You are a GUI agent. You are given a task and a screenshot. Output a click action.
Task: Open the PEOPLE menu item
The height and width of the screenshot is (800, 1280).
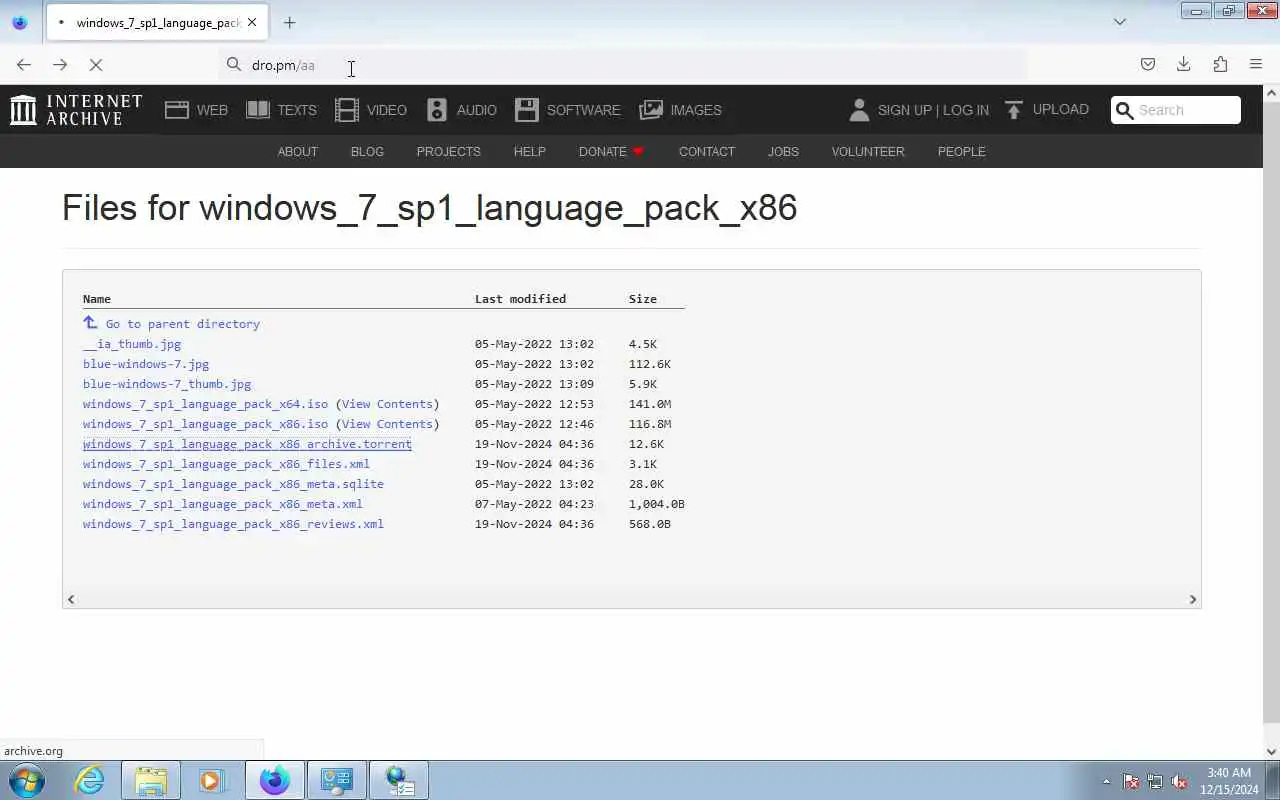pyautogui.click(x=961, y=152)
